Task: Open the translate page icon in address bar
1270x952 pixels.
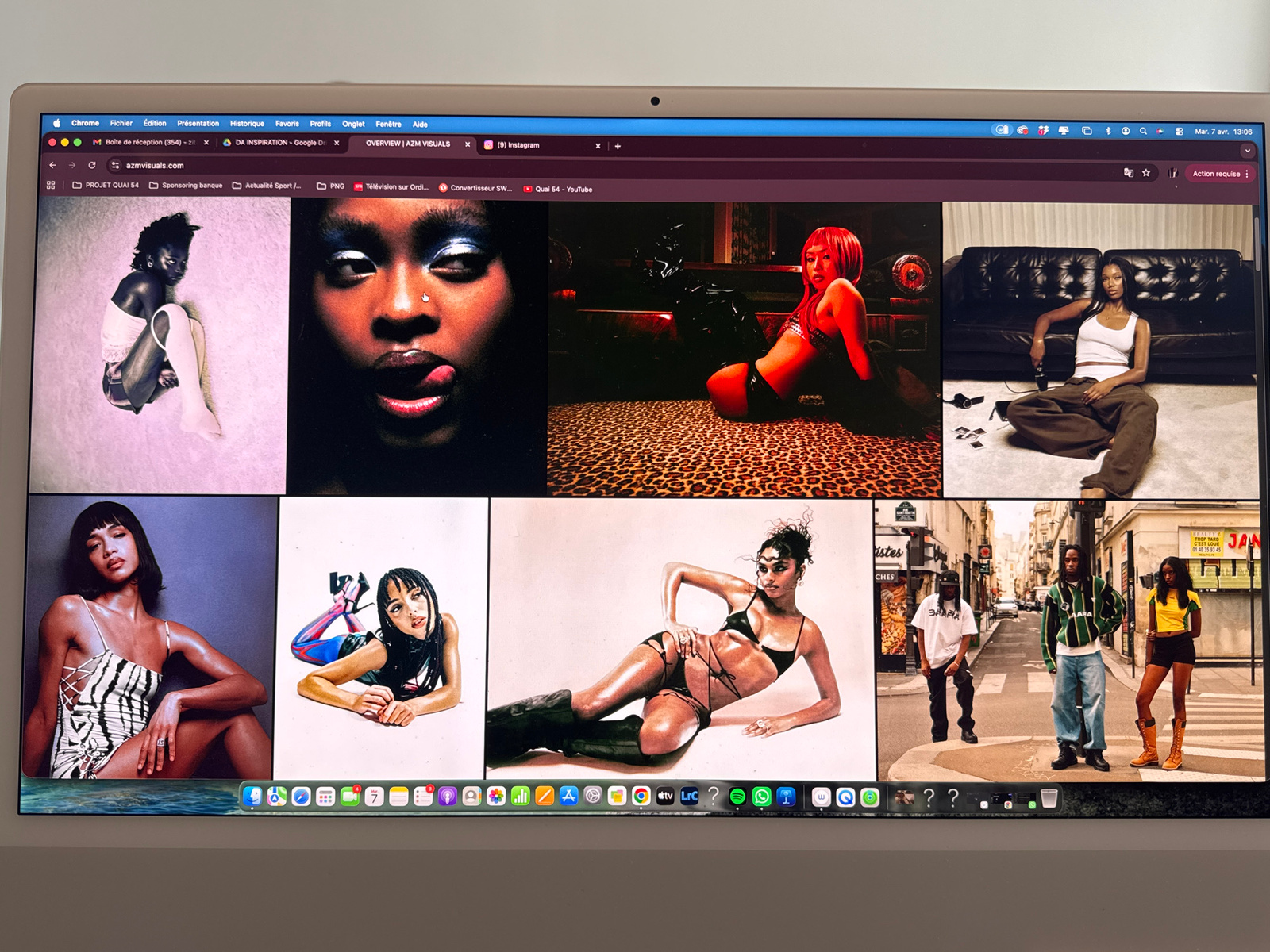Action: (x=1128, y=172)
